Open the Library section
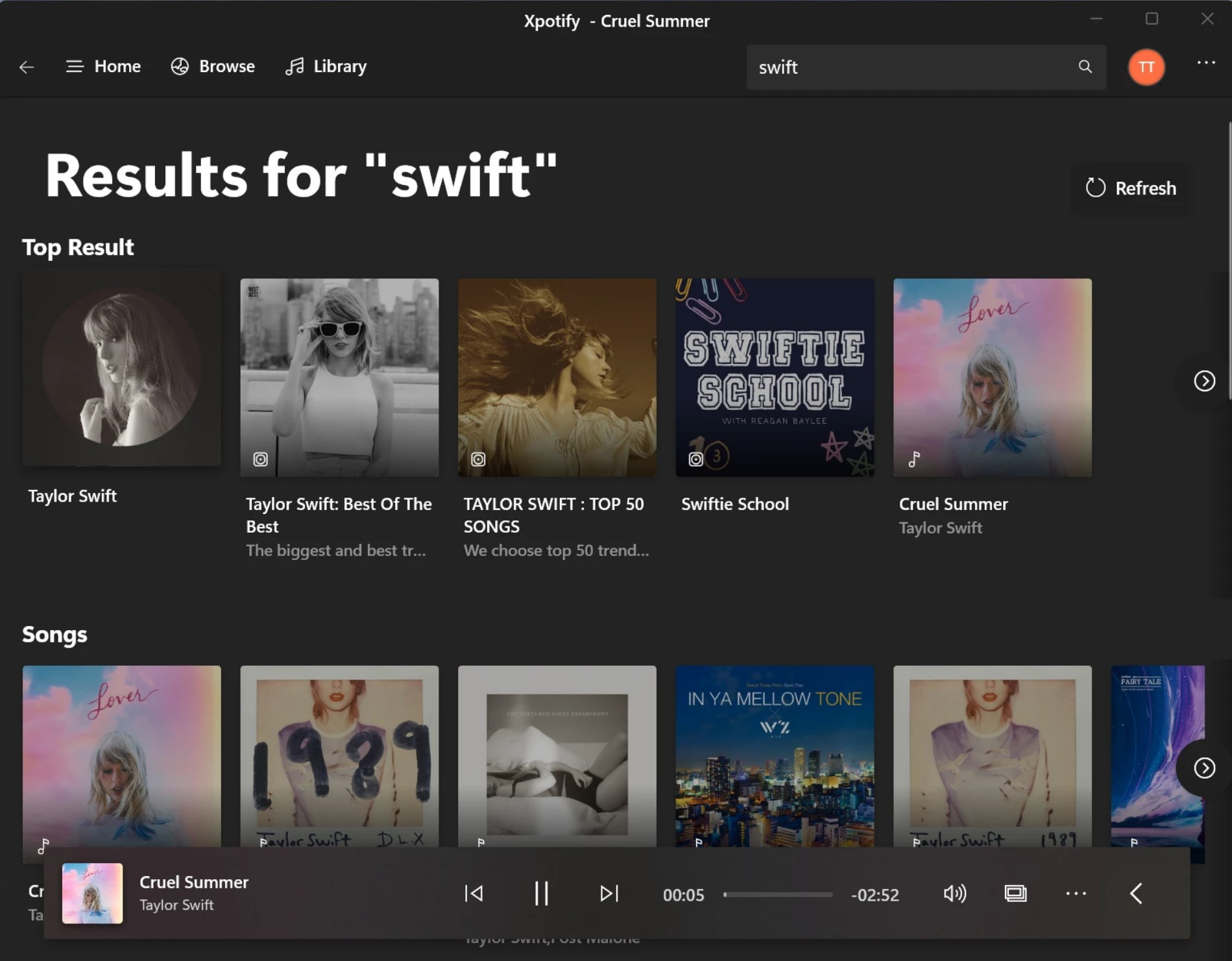1232x961 pixels. (x=326, y=67)
